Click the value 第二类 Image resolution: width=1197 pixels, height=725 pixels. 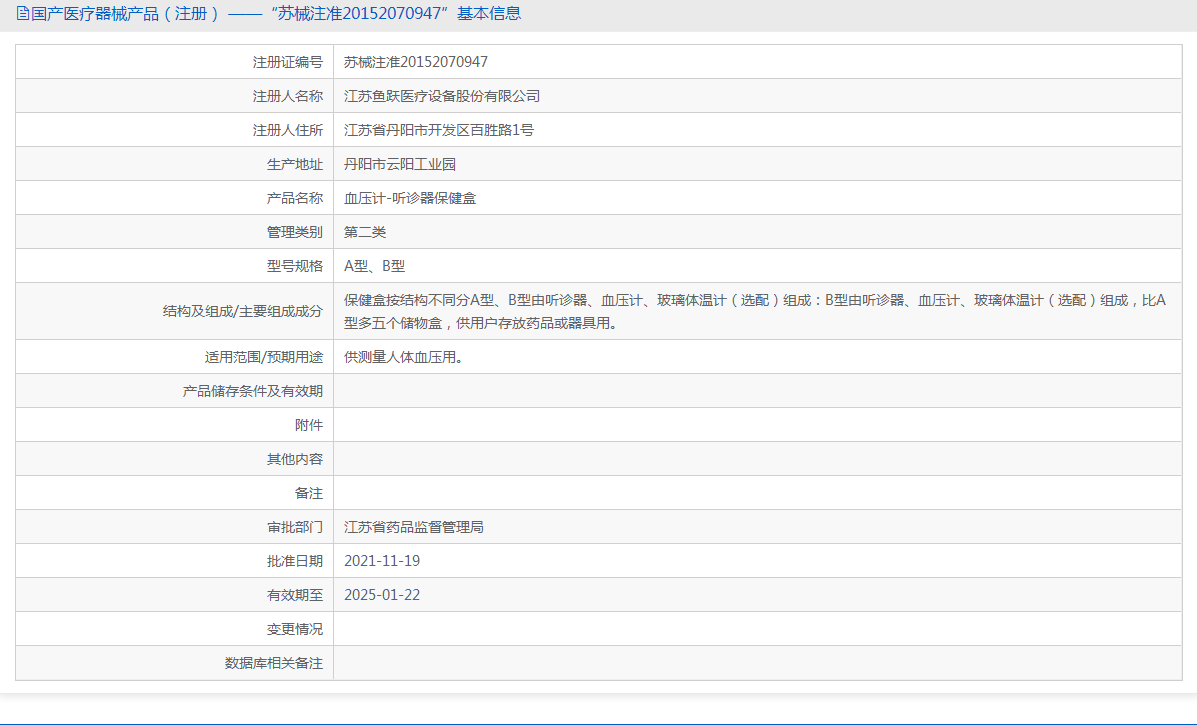coord(365,232)
